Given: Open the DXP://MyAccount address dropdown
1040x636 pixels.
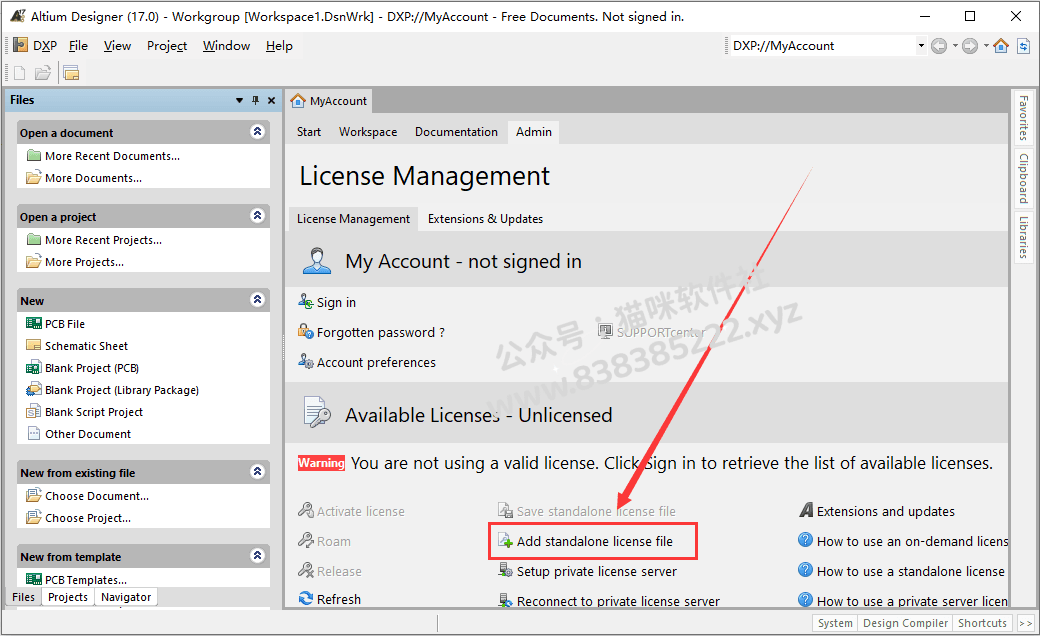Looking at the screenshot, I should click(x=921, y=46).
